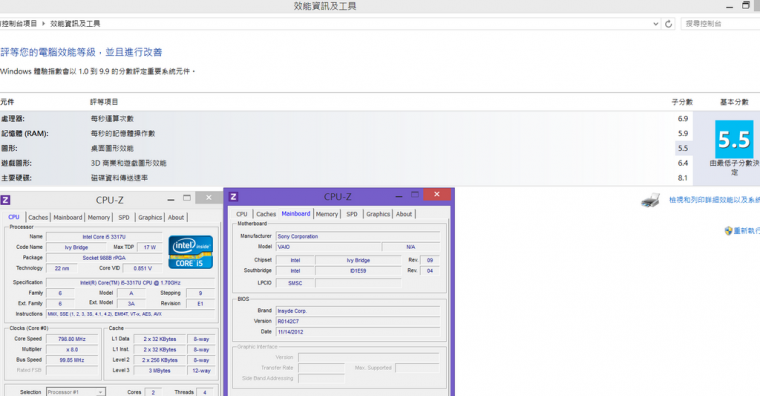Image resolution: width=760 pixels, height=396 pixels.
Task: Click the highlighted graphics subscore 5.5
Action: pos(683,148)
